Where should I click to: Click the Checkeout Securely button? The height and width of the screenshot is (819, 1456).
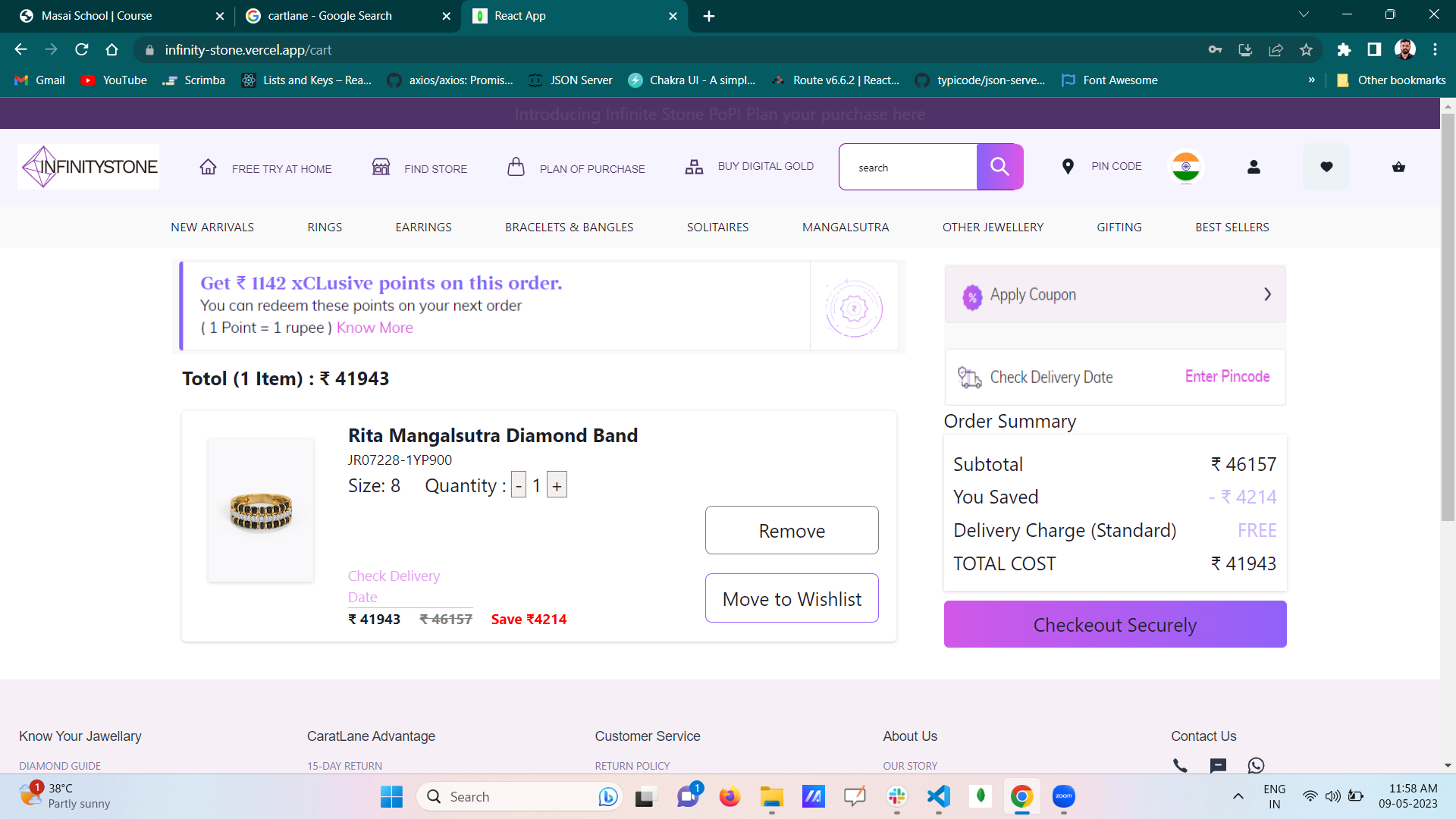pos(1115,624)
